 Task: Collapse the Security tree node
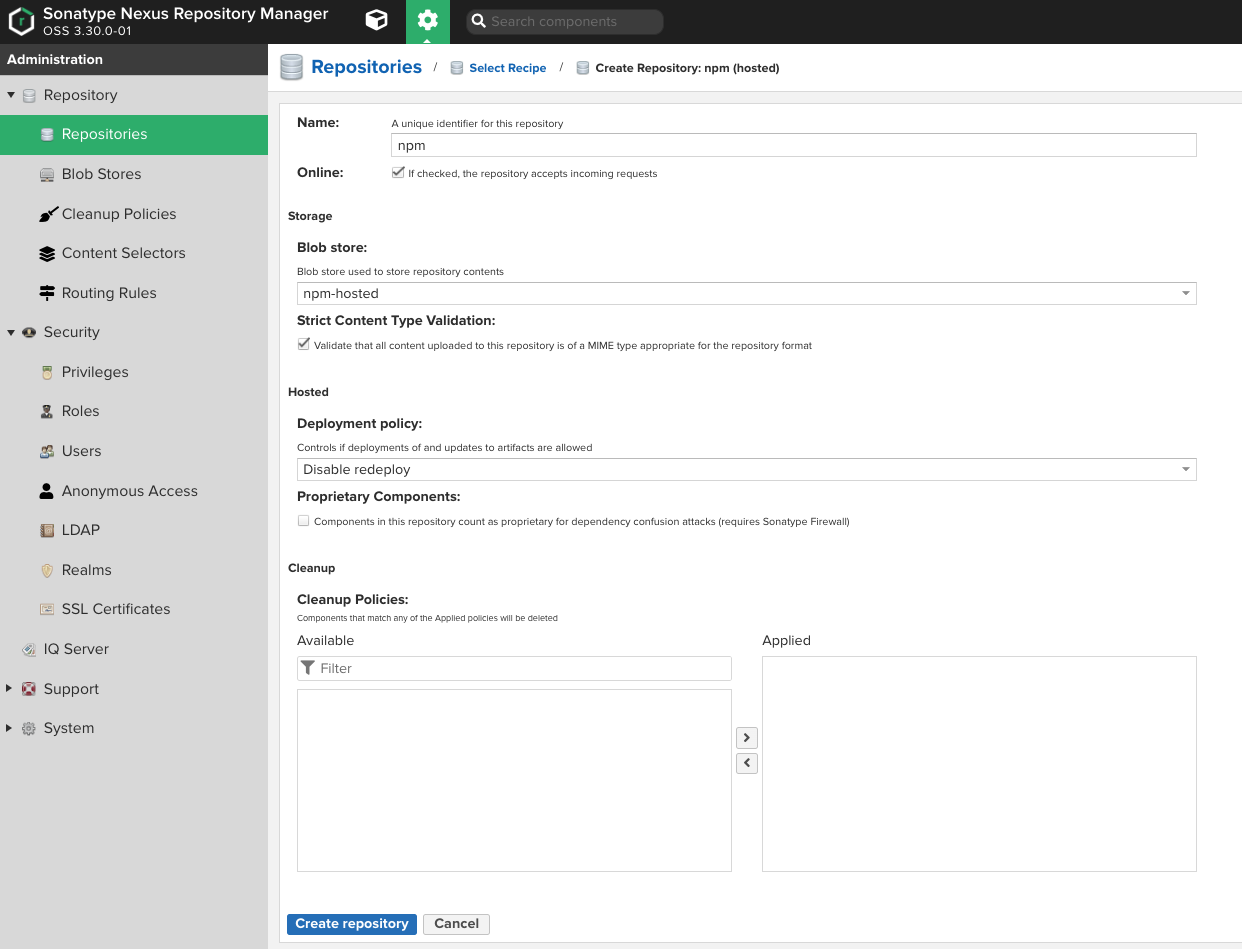(11, 332)
